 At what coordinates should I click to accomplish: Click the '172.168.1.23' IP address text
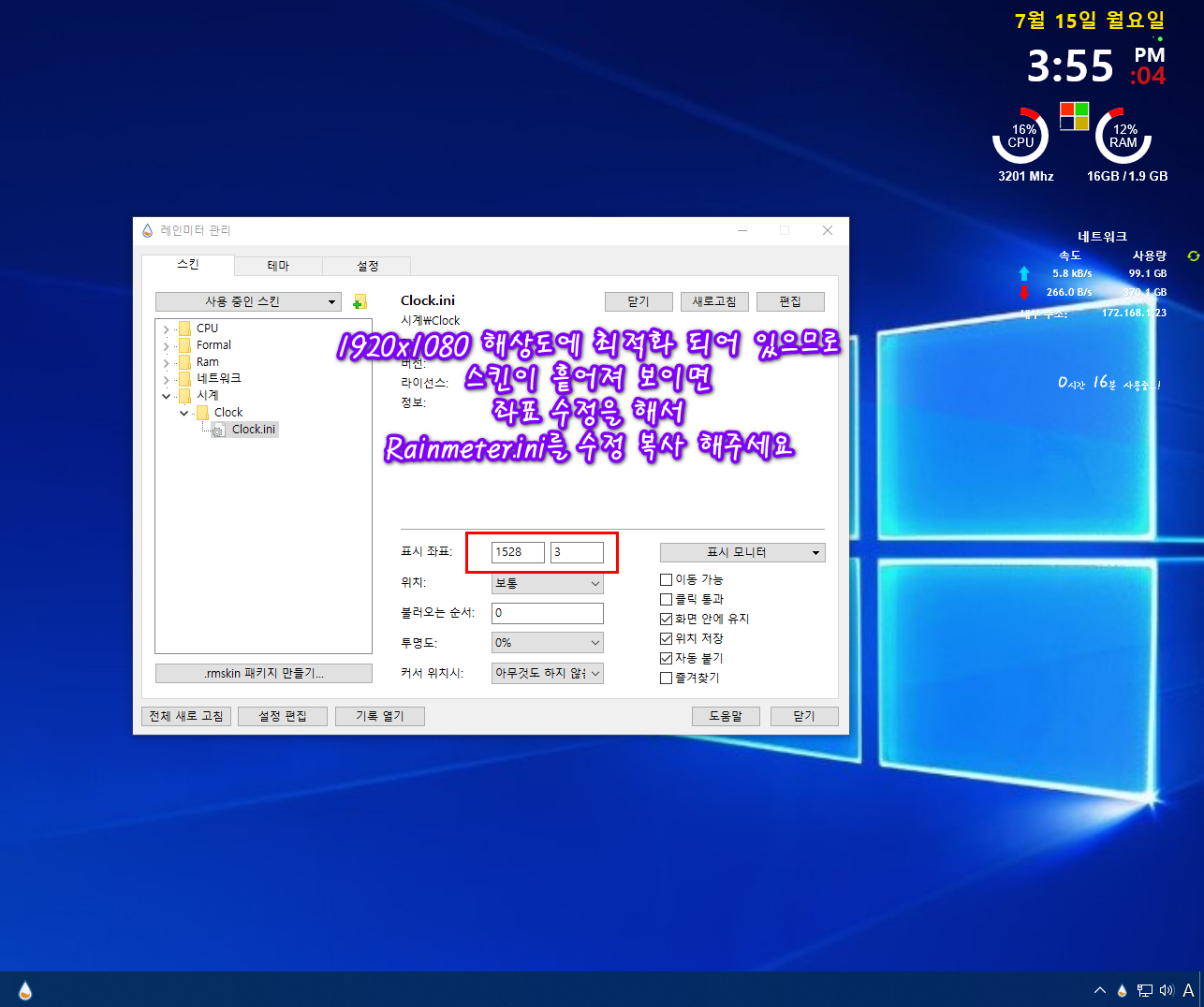click(x=1134, y=313)
